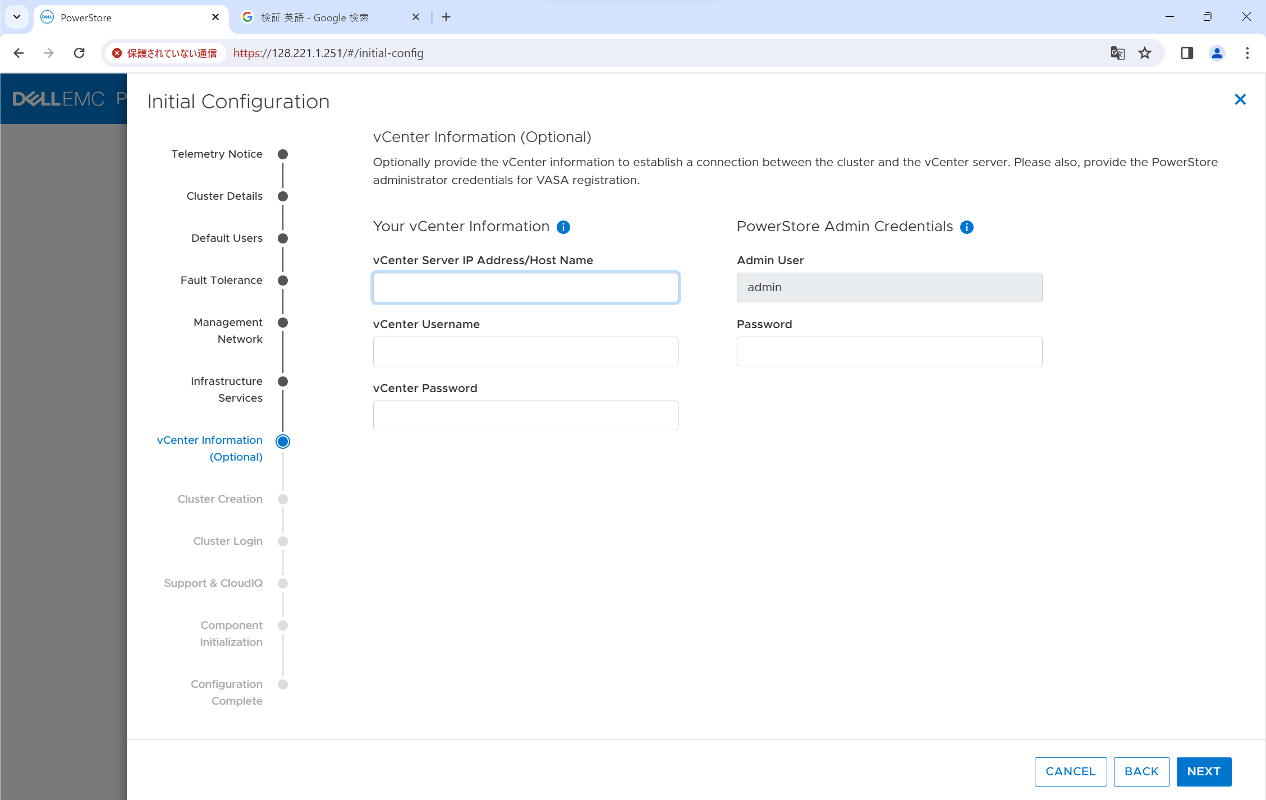This screenshot has width=1266, height=800.
Task: Close the Initial Configuration dialog with X
Action: point(1240,100)
